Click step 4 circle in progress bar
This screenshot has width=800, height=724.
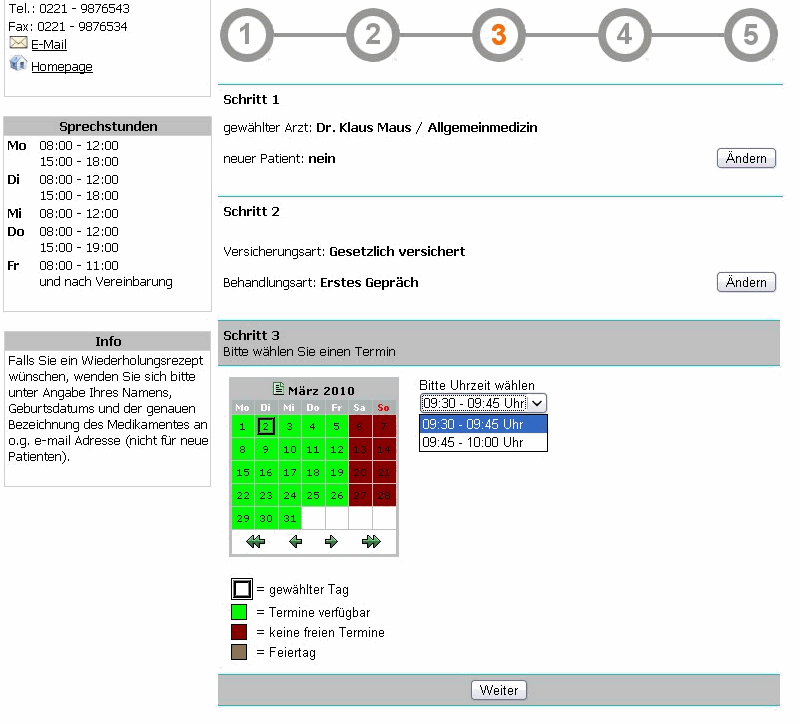tap(624, 35)
